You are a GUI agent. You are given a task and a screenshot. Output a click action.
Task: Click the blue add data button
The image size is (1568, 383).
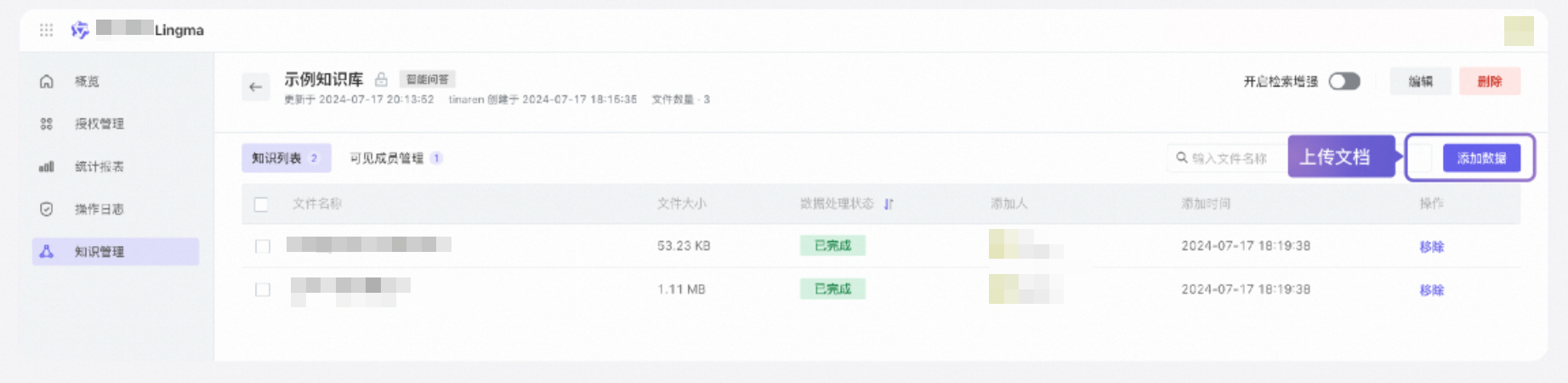[1481, 158]
